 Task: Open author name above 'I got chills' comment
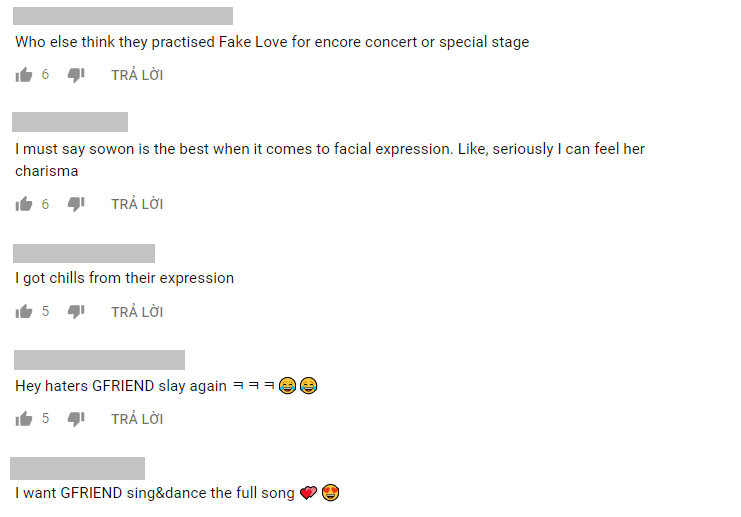coord(84,253)
